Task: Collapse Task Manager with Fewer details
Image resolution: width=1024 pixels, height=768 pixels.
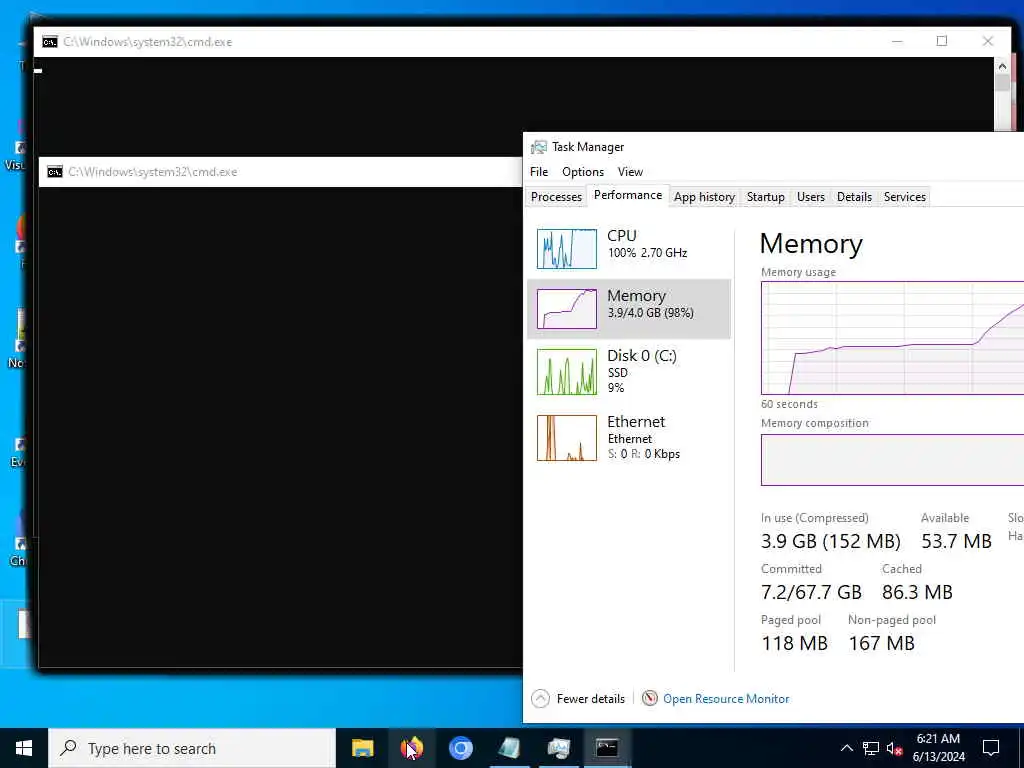Action: tap(578, 699)
